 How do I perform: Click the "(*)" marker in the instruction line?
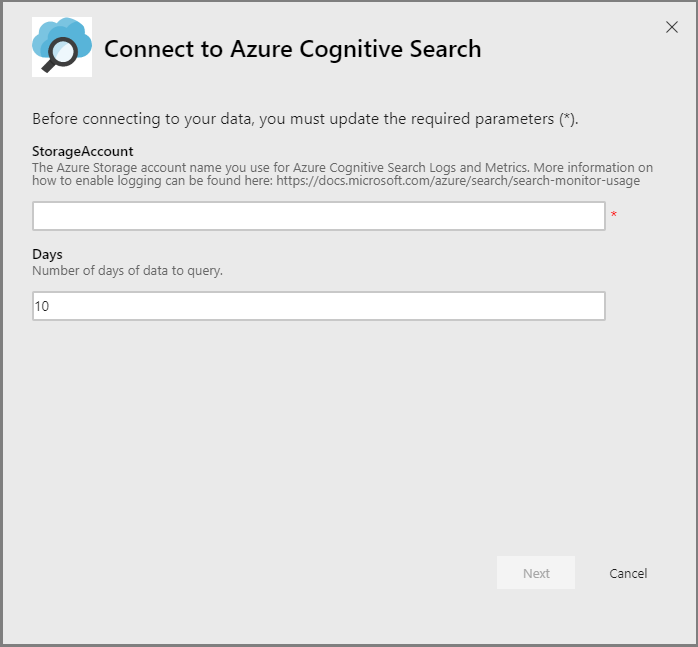point(567,118)
